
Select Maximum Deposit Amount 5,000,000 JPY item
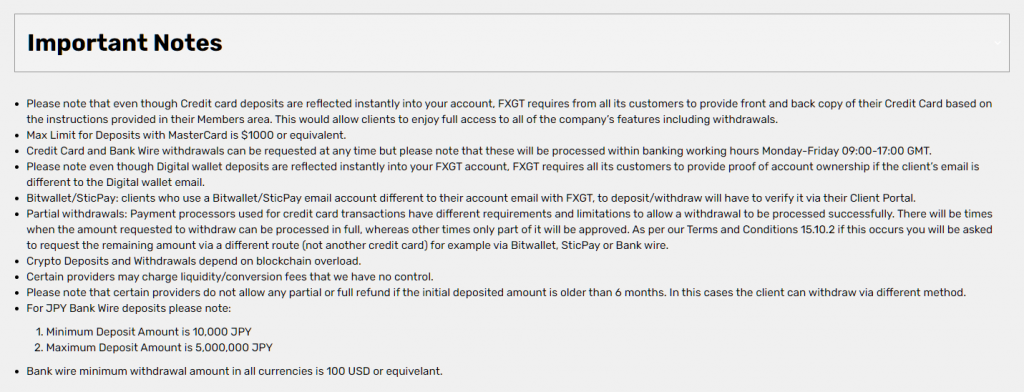point(154,347)
